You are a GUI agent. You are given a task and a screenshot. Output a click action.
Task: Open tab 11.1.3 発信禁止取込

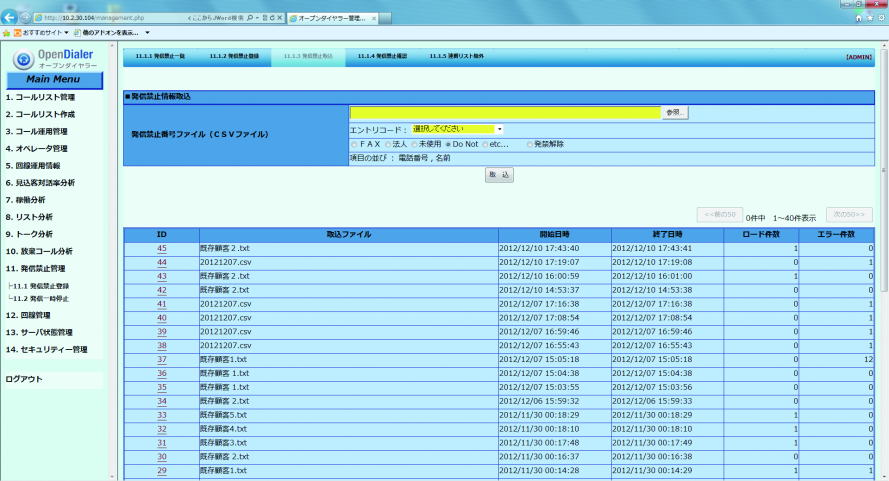pos(308,56)
